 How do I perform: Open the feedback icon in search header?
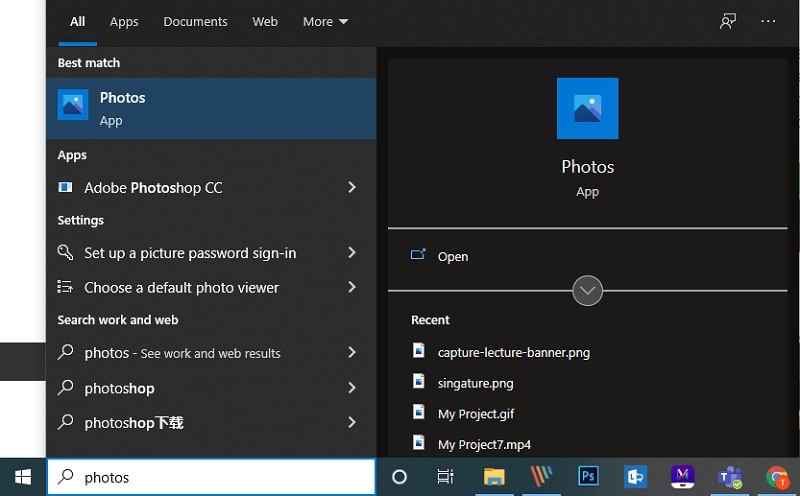tap(728, 21)
